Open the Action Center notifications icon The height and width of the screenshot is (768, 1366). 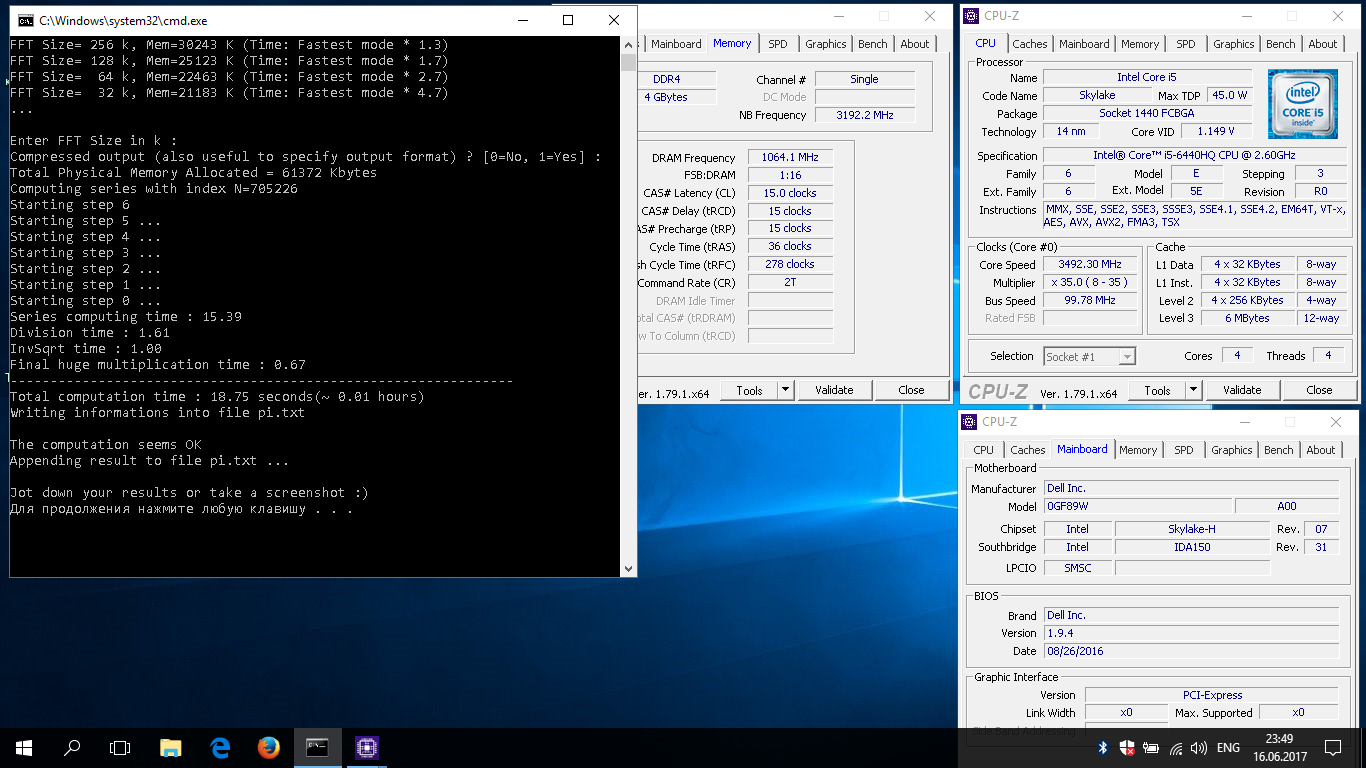(1332, 747)
